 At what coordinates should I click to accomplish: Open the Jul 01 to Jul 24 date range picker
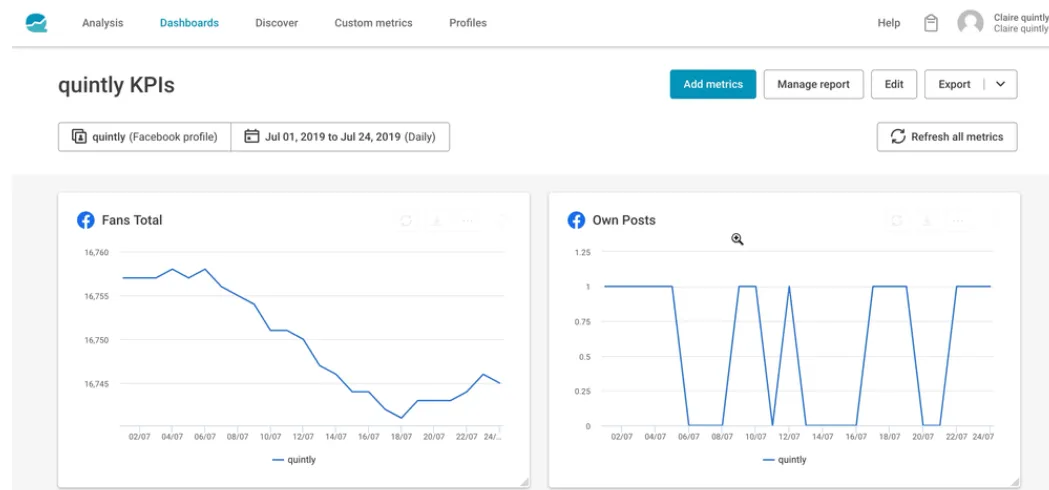pos(340,137)
